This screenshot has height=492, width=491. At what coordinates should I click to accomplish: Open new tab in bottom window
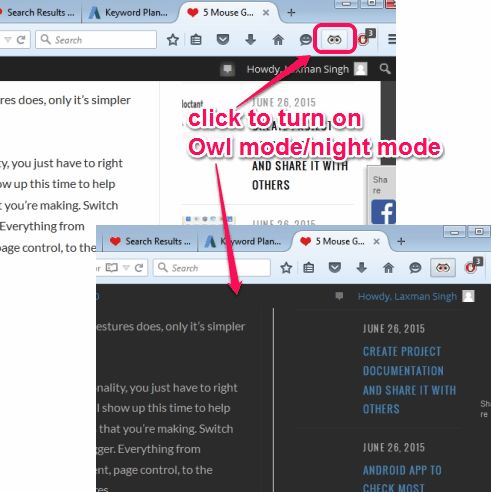[x=401, y=241]
